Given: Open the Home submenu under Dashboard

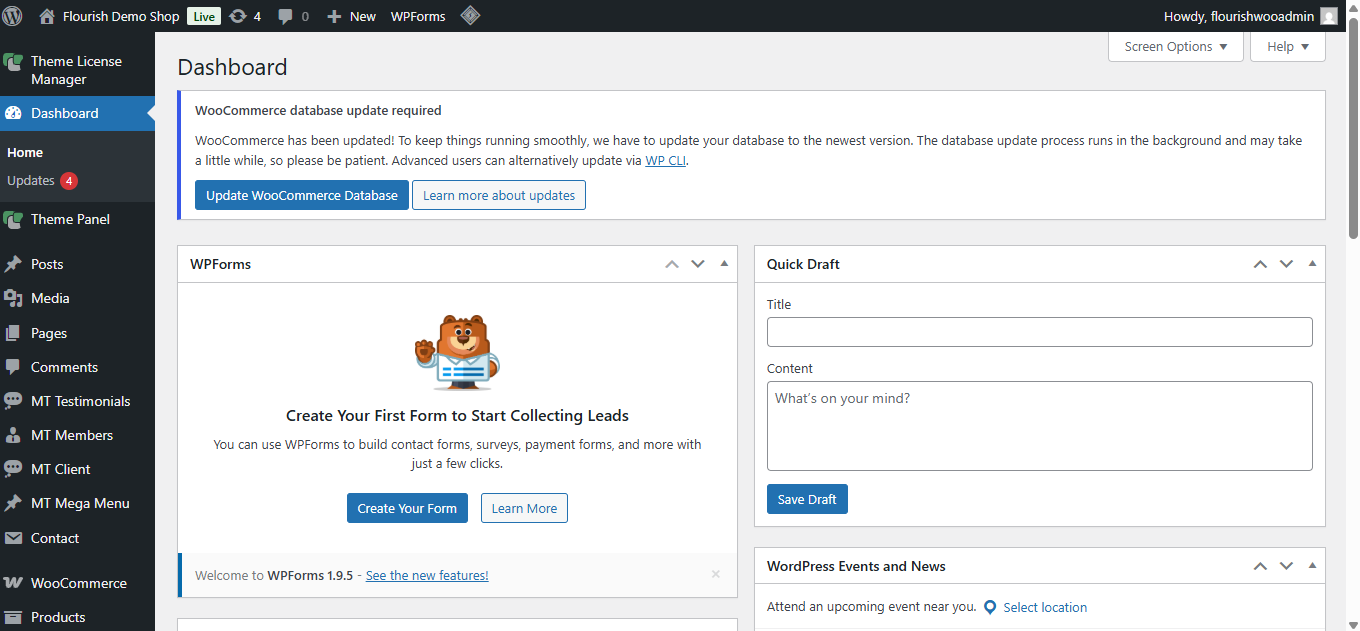Looking at the screenshot, I should [x=25, y=153].
